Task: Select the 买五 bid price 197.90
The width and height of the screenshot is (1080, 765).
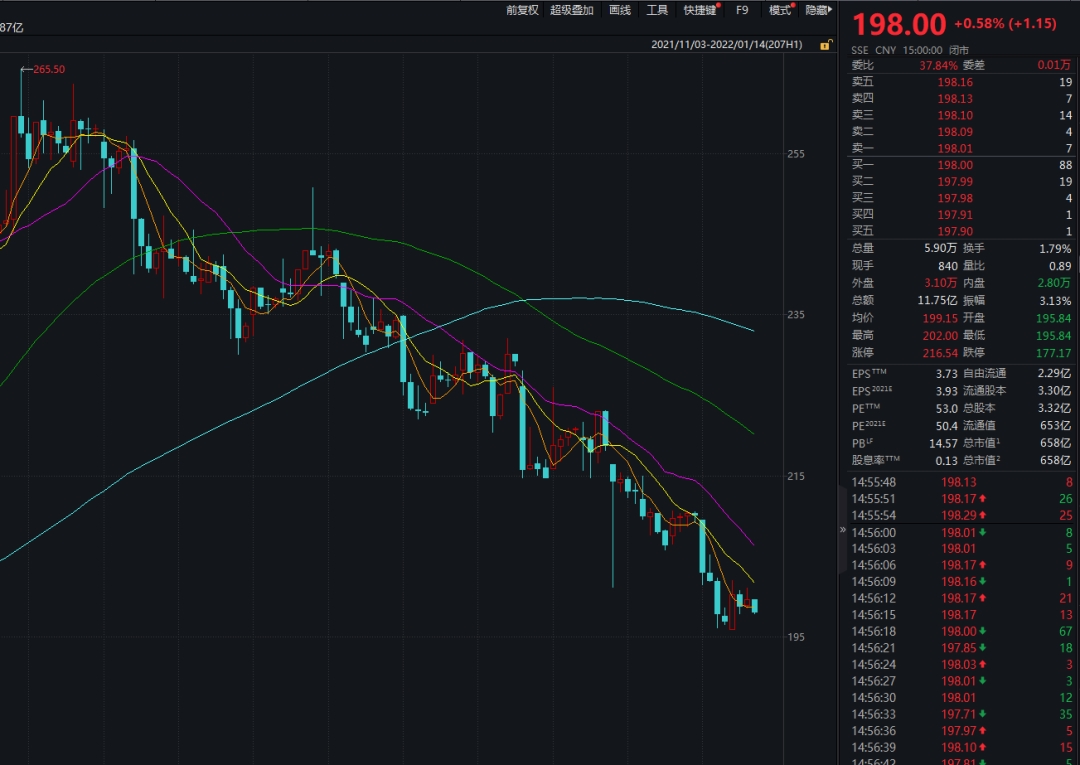Action: pyautogui.click(x=955, y=231)
